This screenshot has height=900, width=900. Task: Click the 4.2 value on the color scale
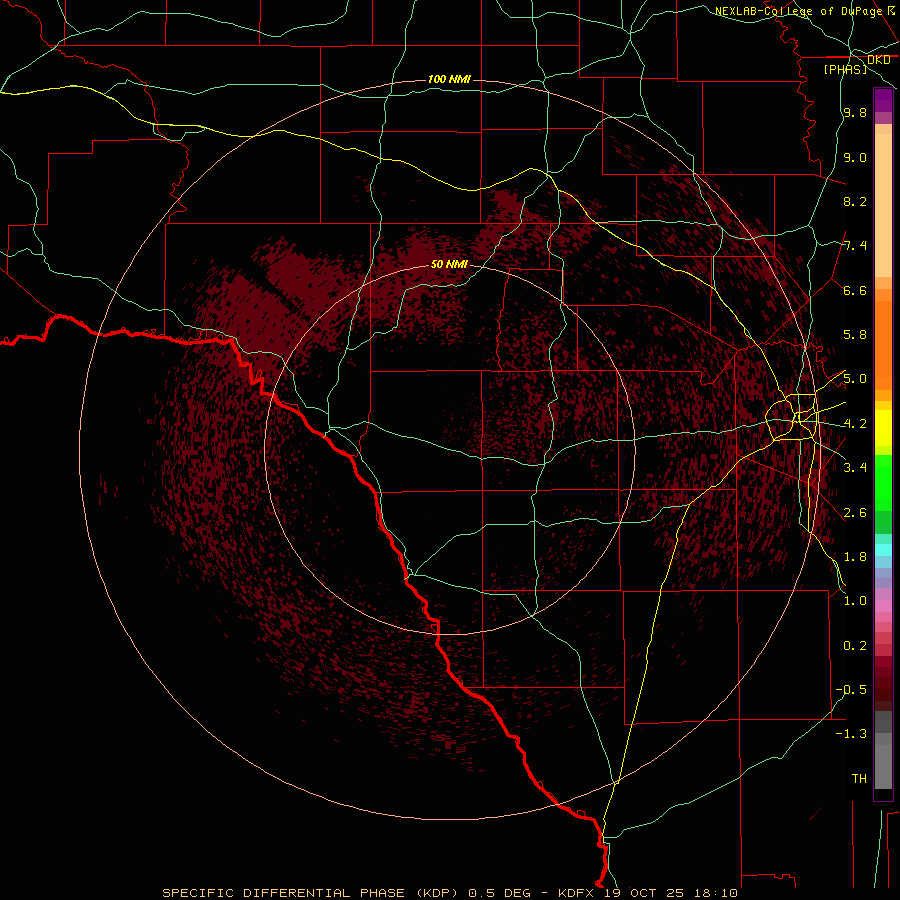[x=855, y=424]
